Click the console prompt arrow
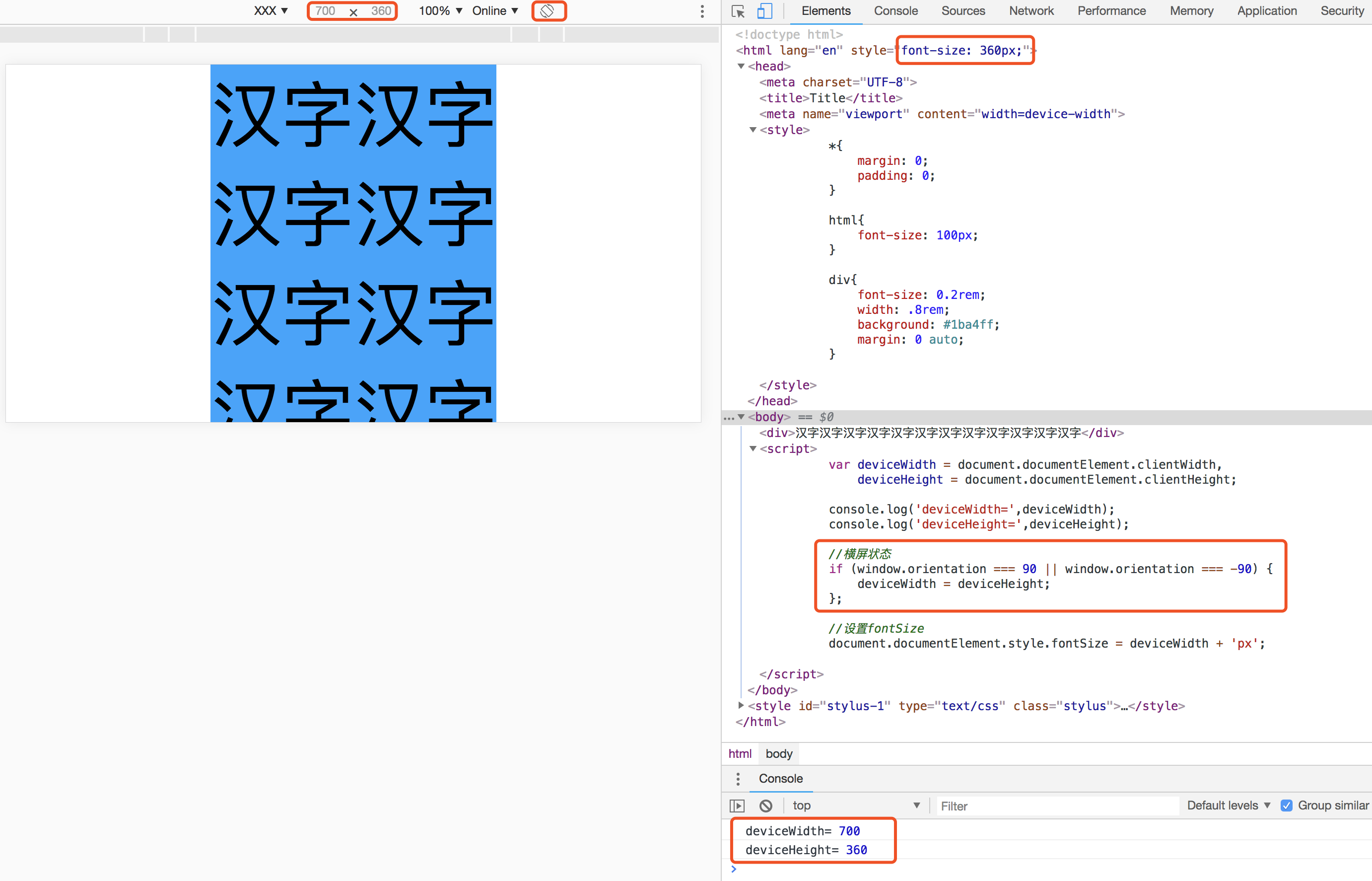This screenshot has width=1372, height=881. 734,870
